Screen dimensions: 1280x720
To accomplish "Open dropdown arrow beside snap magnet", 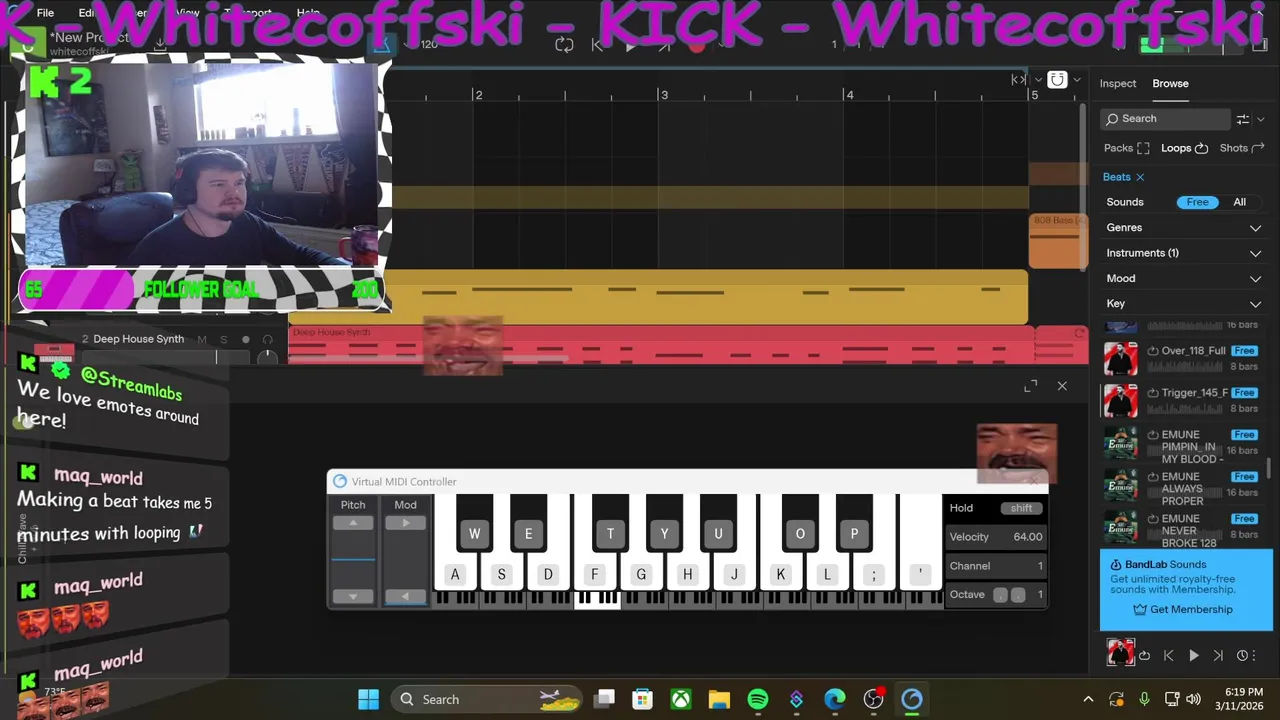I will point(1077,80).
